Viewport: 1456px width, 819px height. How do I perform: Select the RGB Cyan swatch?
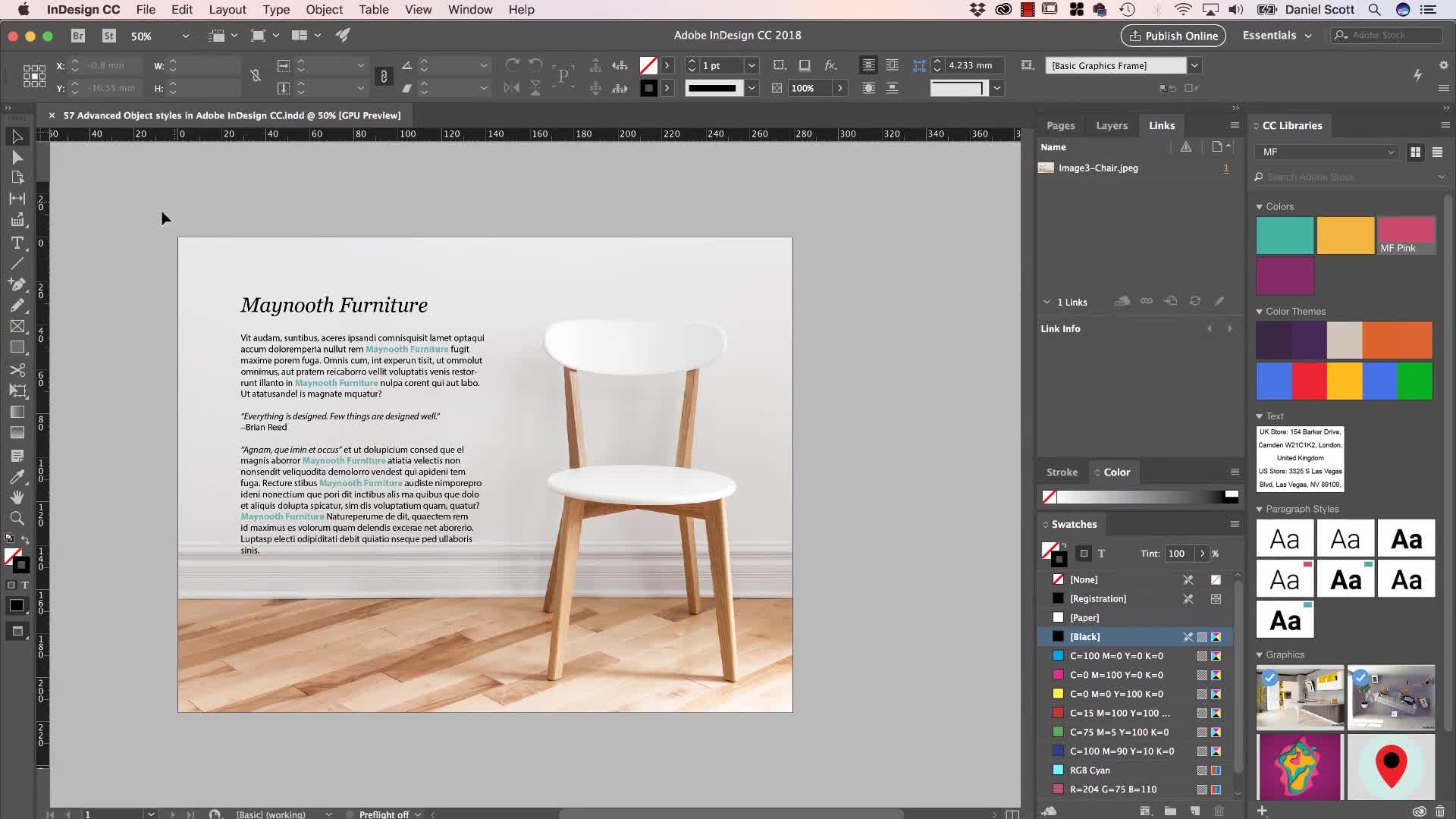[x=1135, y=770]
